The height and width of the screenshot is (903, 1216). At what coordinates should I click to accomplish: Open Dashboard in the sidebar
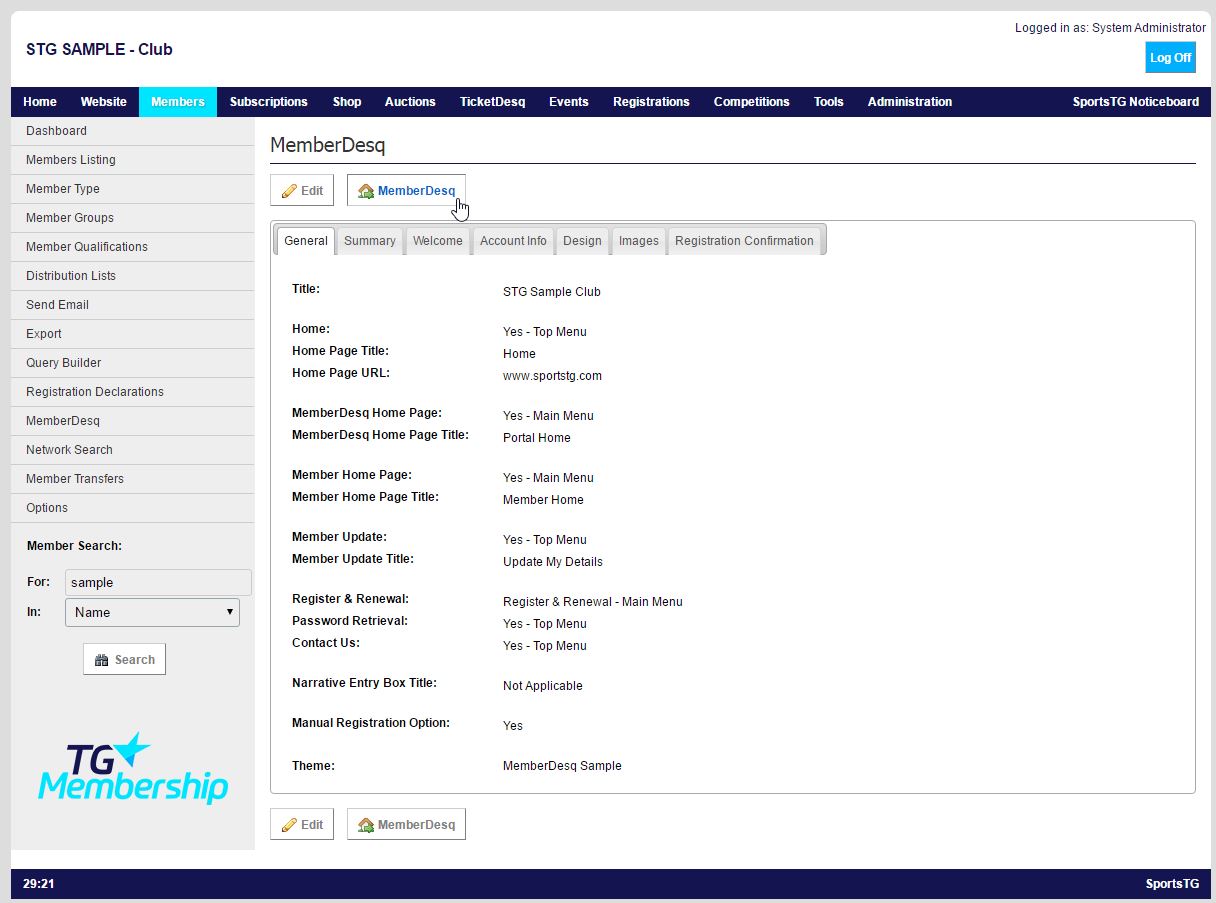(133, 131)
